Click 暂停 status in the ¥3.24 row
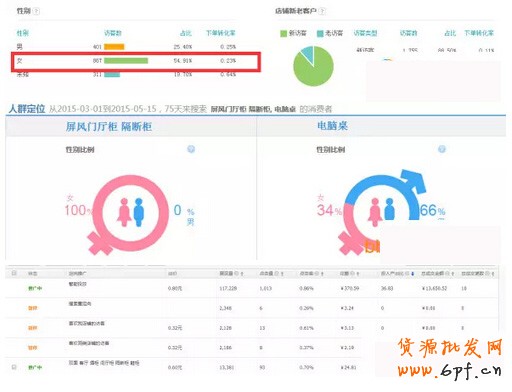Screen dimensions: 512x392 [x=33, y=308]
